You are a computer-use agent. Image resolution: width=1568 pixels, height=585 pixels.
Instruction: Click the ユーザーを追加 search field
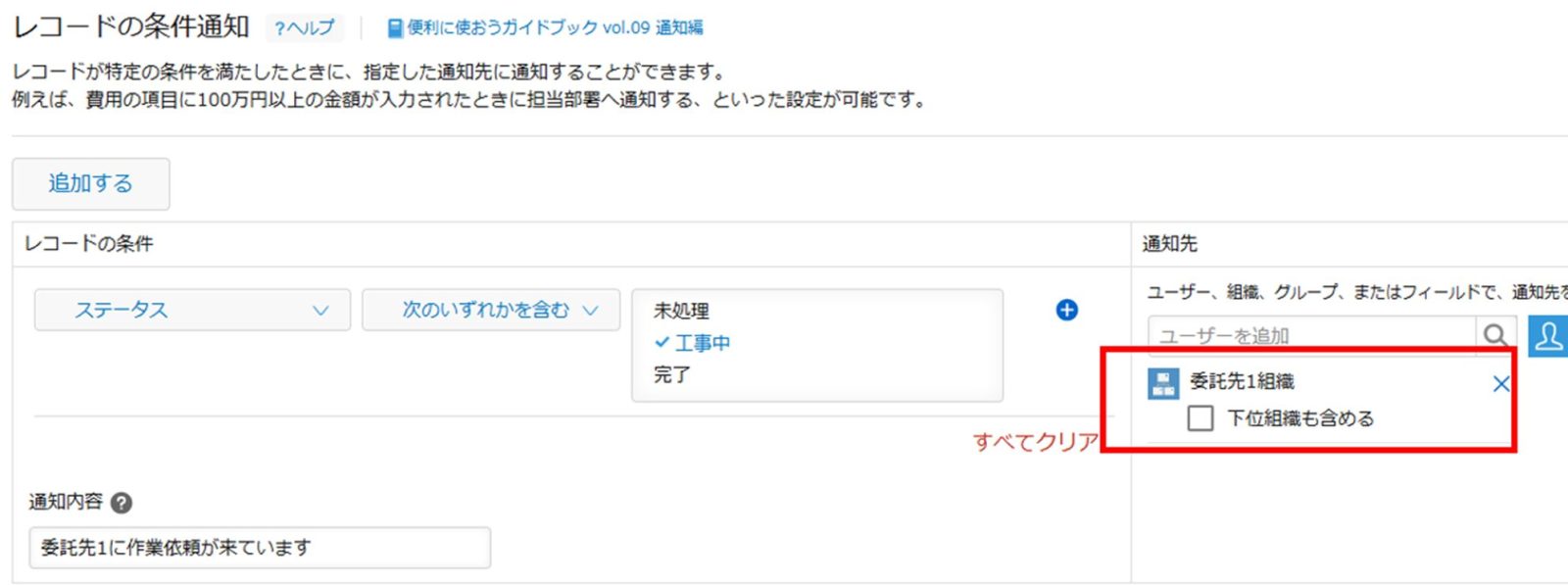[1312, 336]
